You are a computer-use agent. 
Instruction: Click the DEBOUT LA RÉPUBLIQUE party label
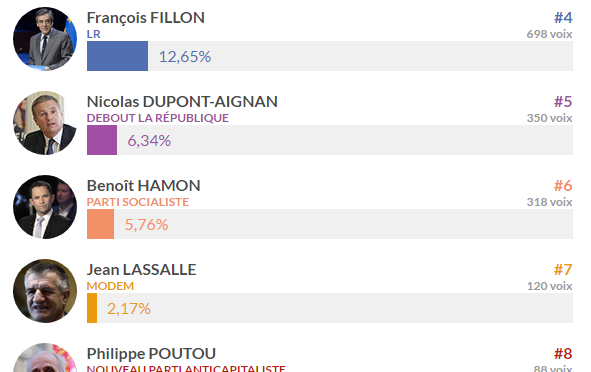(158, 118)
